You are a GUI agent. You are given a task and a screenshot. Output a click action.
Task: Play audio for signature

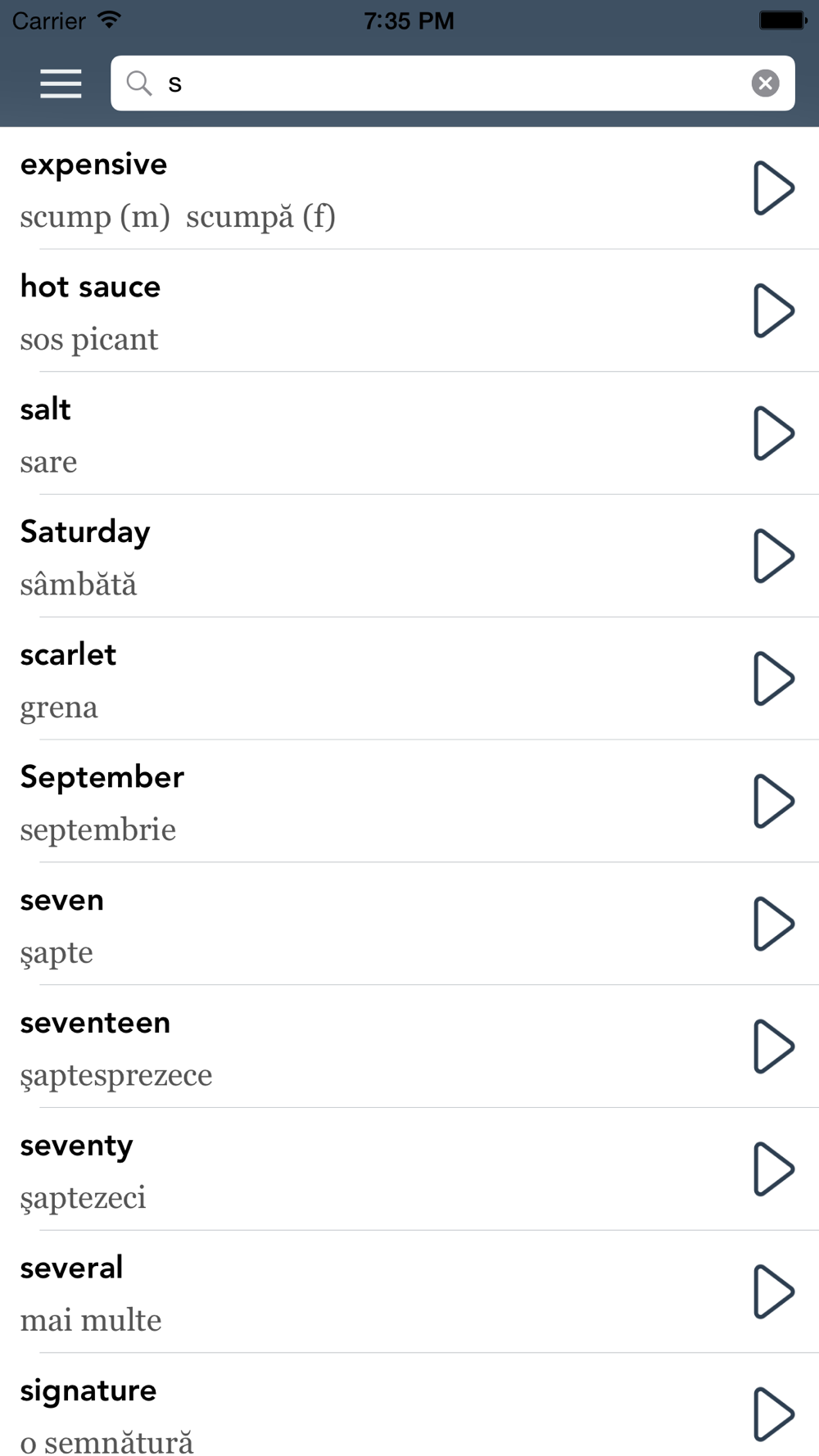pyautogui.click(x=773, y=1414)
